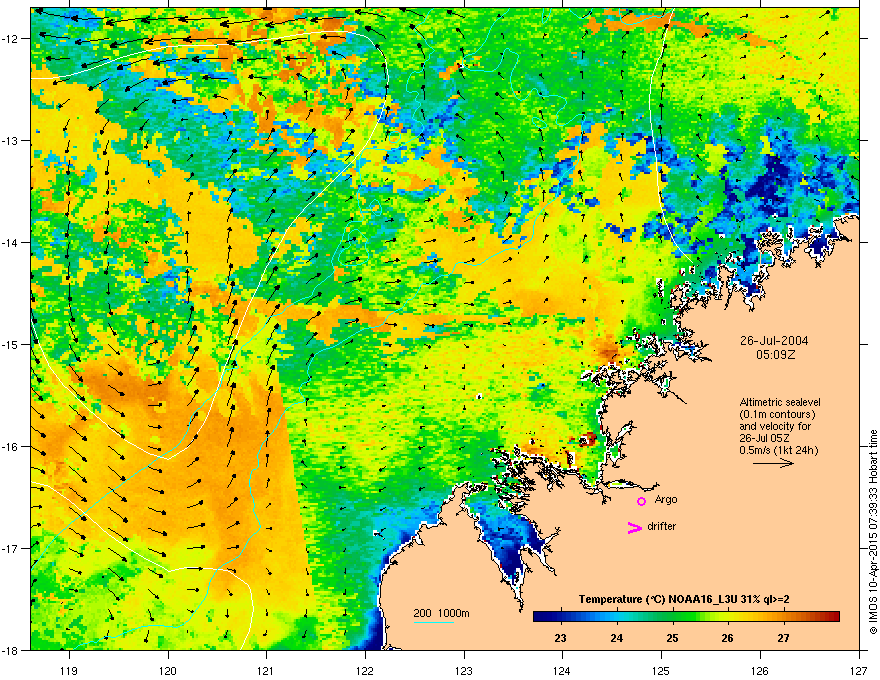
Task: Click the temperature color bar
Action: (x=686, y=617)
